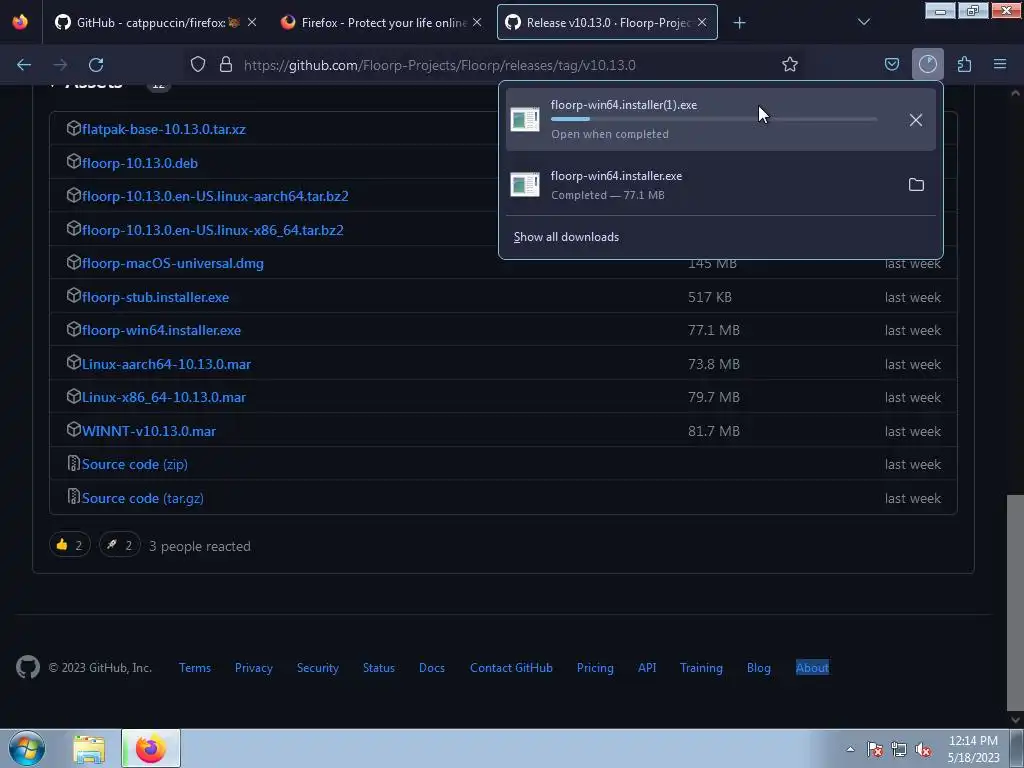Save page to Pocket icon
The height and width of the screenshot is (768, 1024).
(x=891, y=64)
